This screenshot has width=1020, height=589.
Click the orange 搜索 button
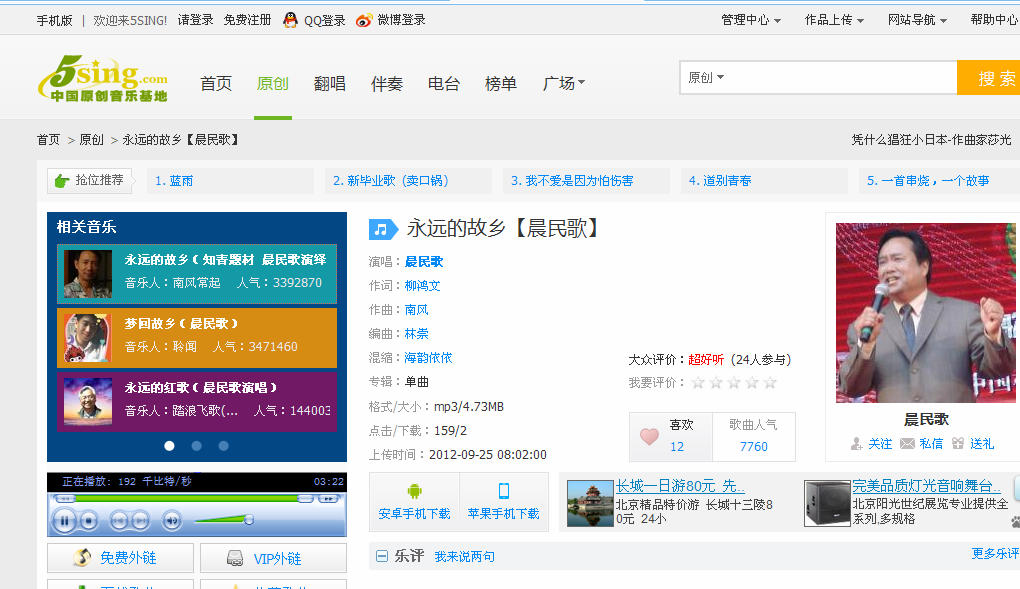pos(989,77)
